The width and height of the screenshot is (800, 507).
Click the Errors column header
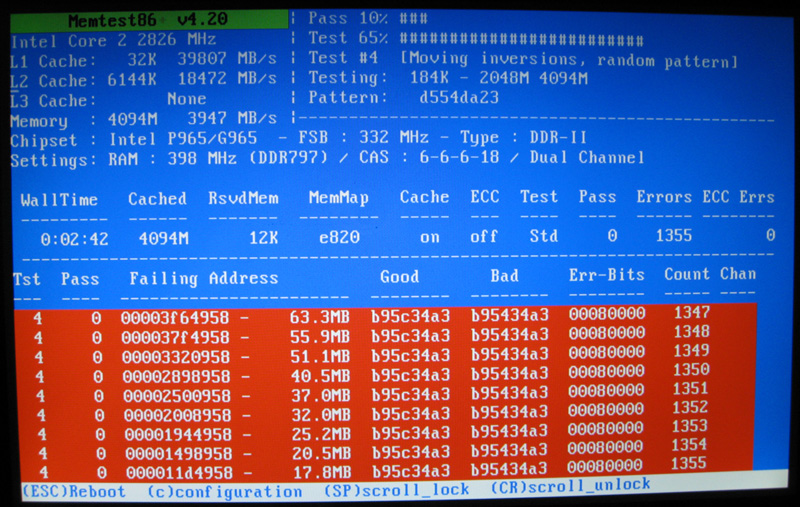[x=664, y=197]
